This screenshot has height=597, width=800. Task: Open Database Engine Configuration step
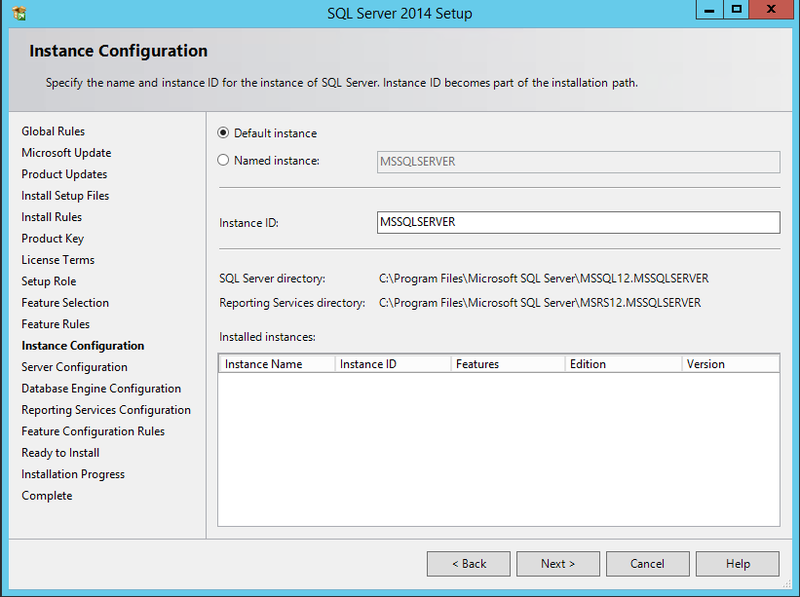coord(101,389)
